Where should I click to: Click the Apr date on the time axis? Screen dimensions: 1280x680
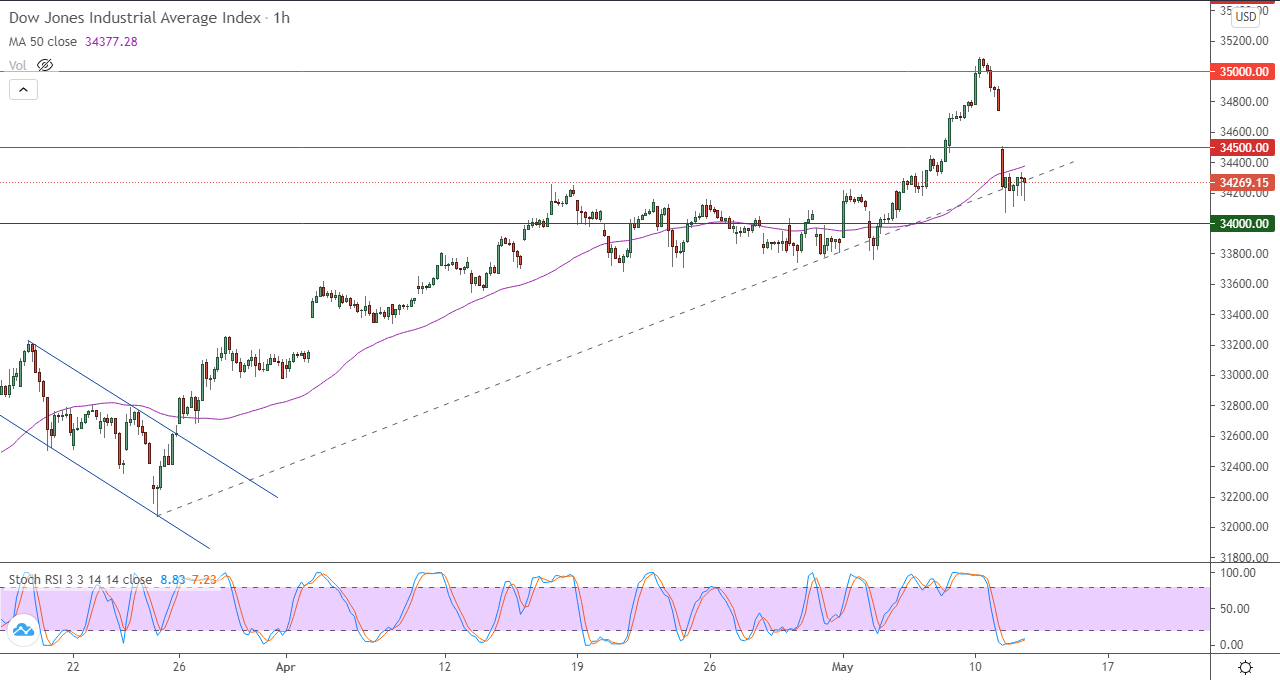pyautogui.click(x=286, y=666)
